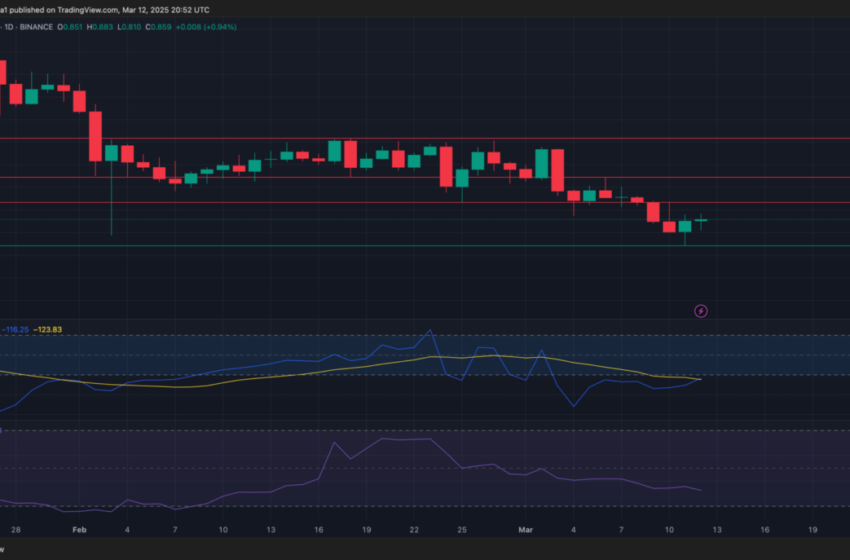Click the '25' date label on time axis

point(462,530)
